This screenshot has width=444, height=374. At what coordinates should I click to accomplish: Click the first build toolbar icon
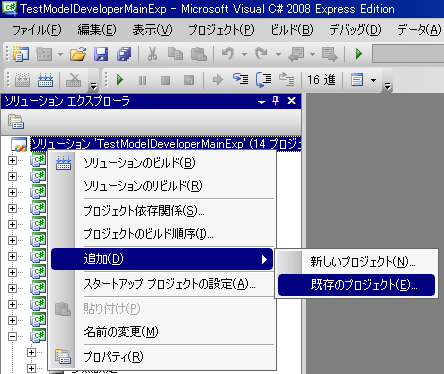click(22, 80)
